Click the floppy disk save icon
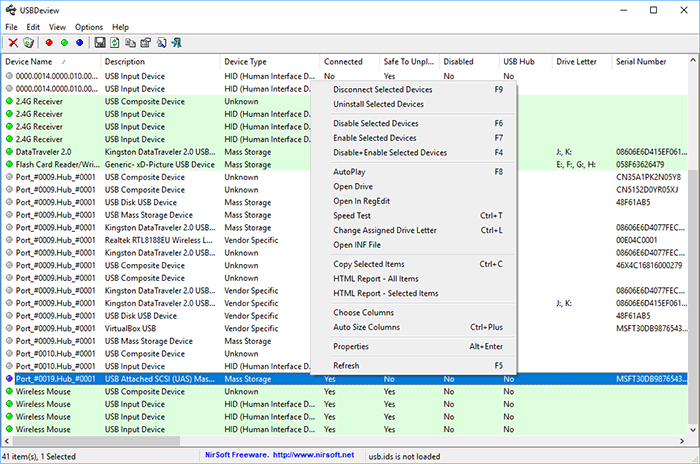 tap(100, 43)
